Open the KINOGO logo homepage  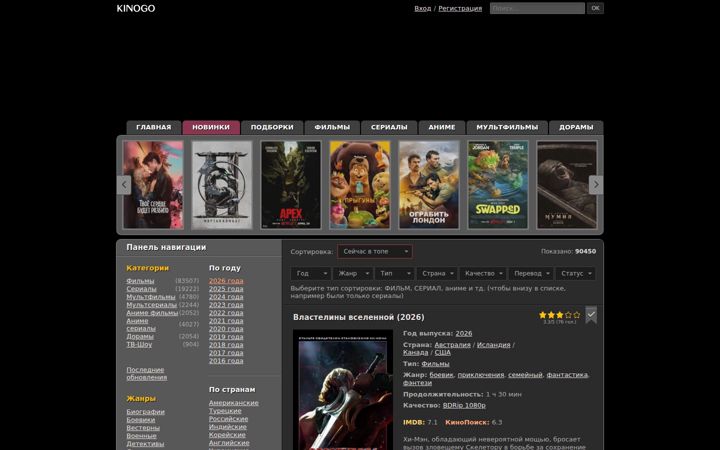click(136, 8)
